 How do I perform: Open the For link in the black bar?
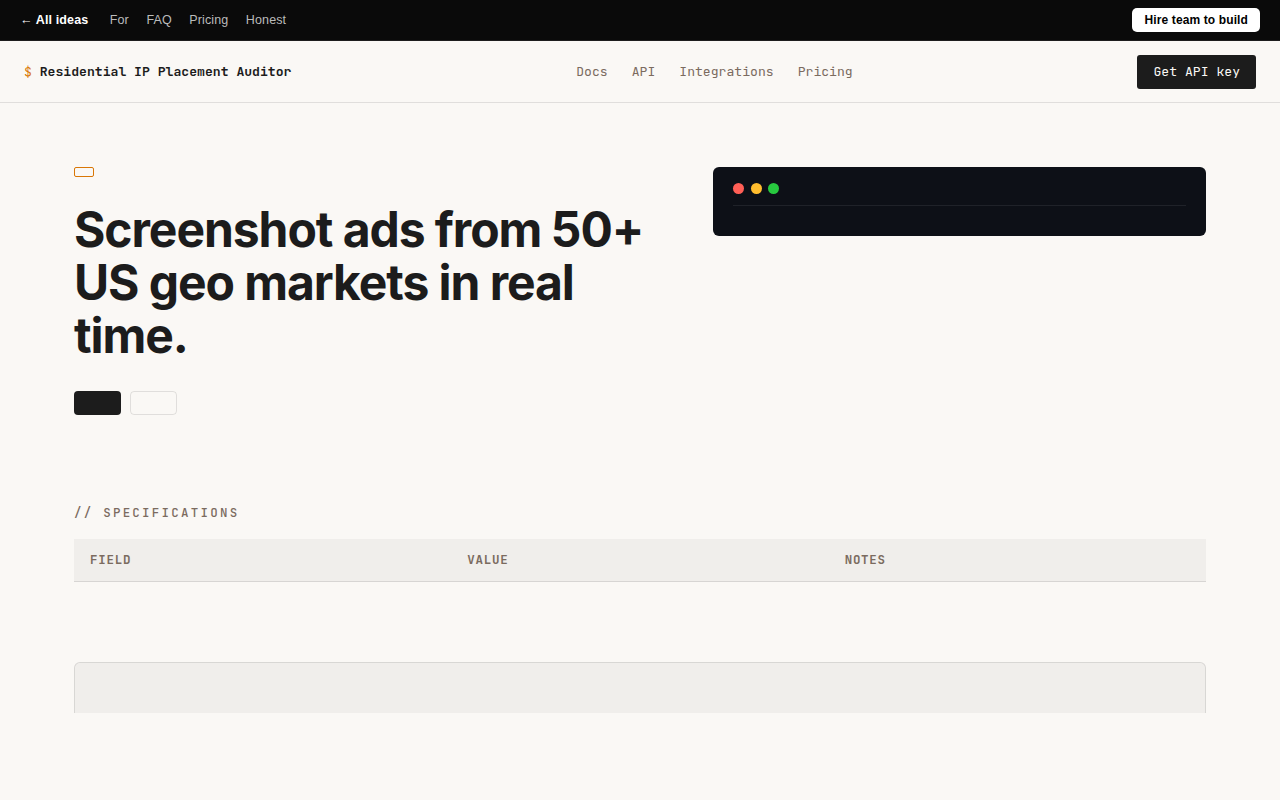(119, 20)
